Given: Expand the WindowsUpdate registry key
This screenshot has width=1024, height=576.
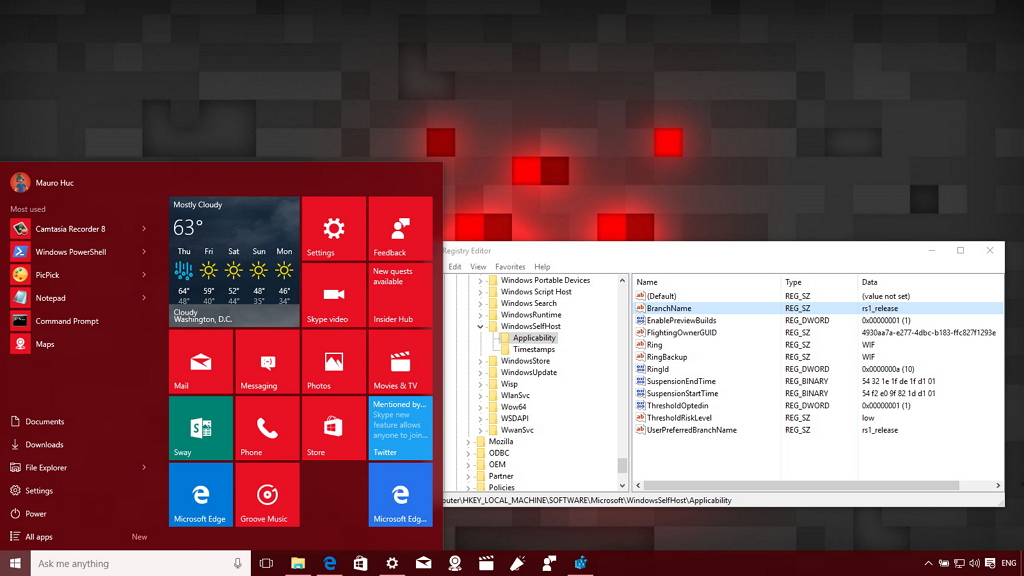Looking at the screenshot, I should pos(481,373).
